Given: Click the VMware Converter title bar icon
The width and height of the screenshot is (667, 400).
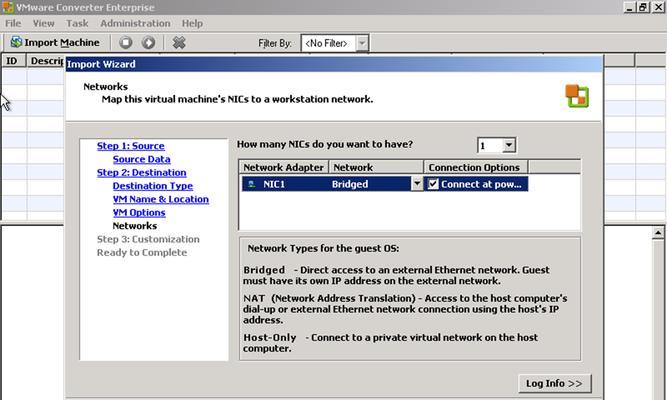Looking at the screenshot, I should (8, 7).
